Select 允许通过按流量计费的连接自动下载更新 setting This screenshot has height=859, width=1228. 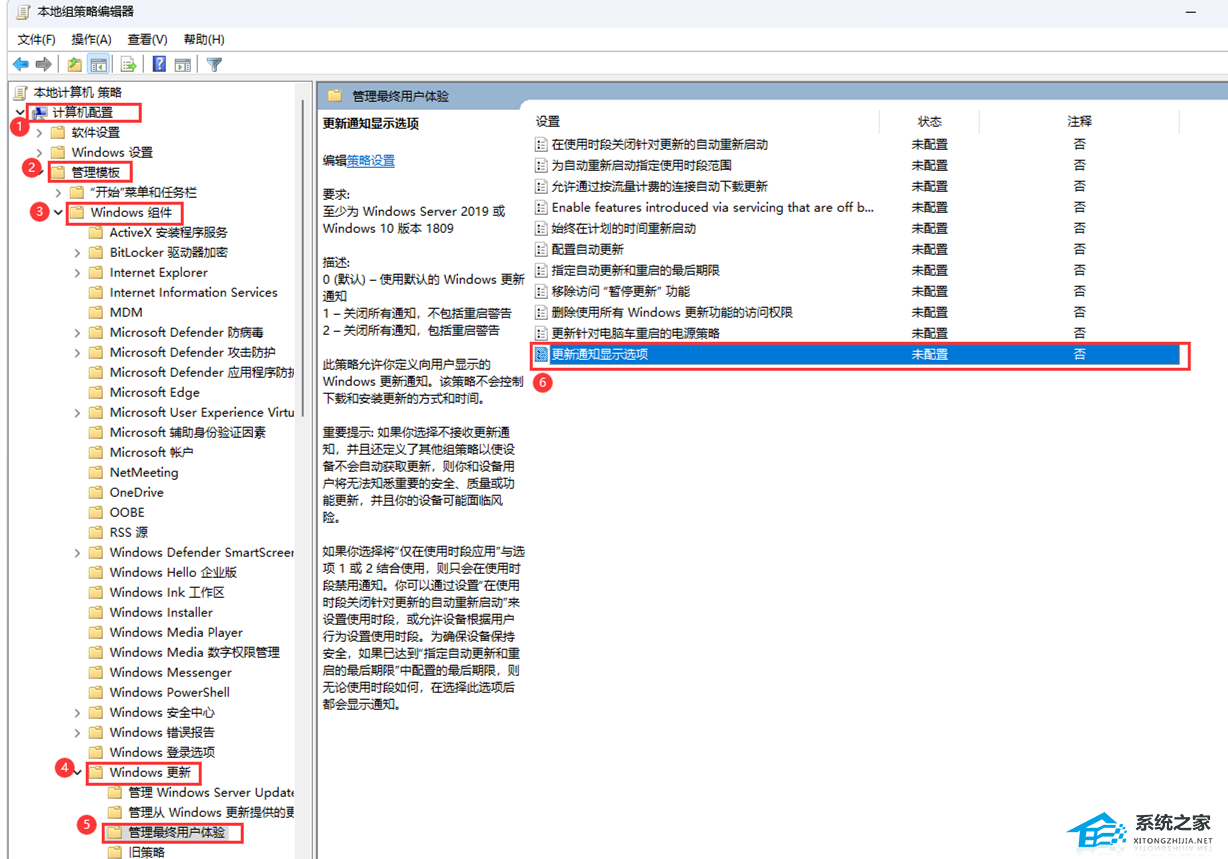click(659, 186)
